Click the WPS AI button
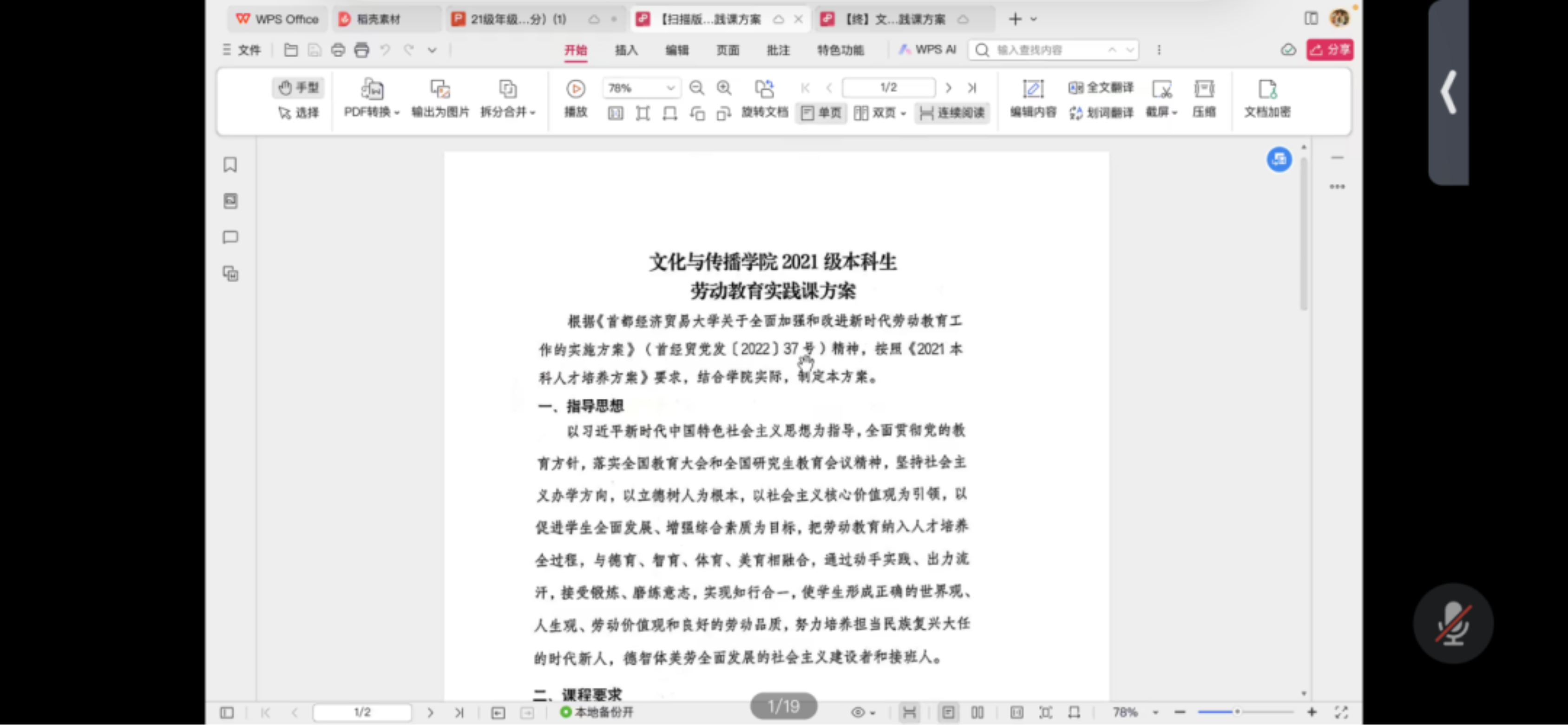Viewport: 1568px width, 725px height. (927, 50)
